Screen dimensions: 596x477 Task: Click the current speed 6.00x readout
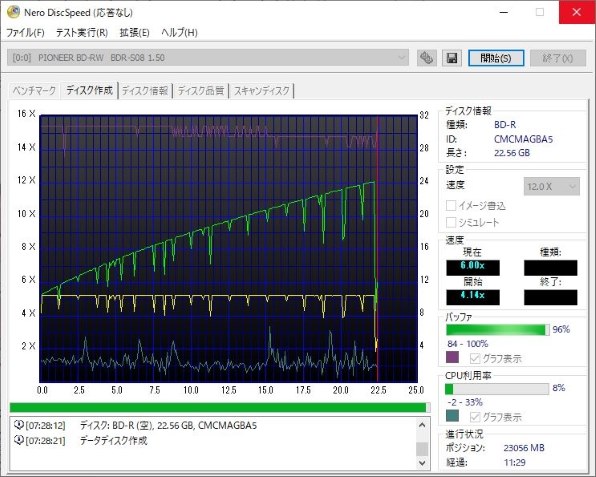[x=472, y=268]
